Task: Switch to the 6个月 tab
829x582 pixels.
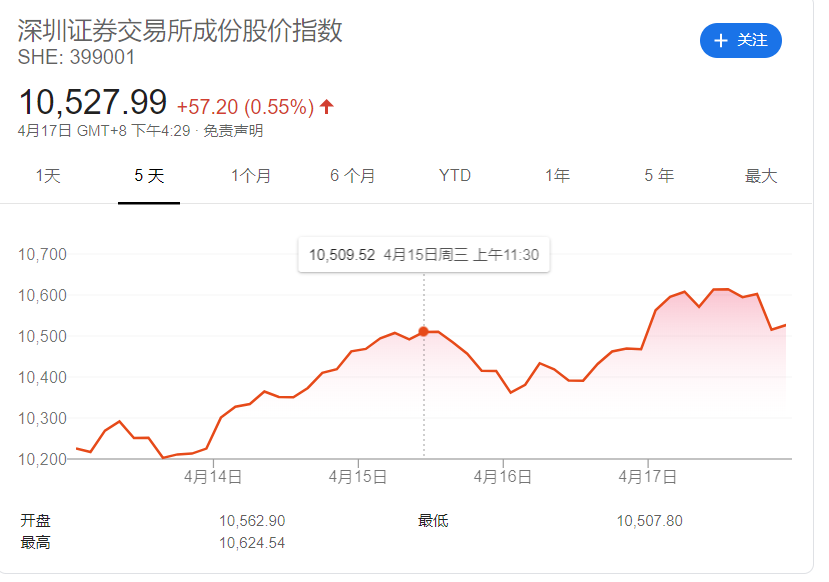Action: coord(352,176)
